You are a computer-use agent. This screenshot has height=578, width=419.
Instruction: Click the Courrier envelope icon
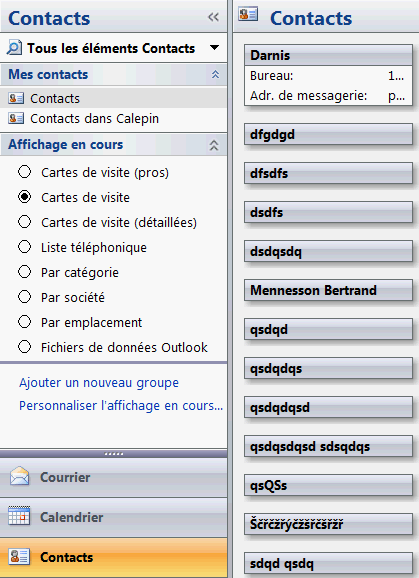tap(19, 476)
